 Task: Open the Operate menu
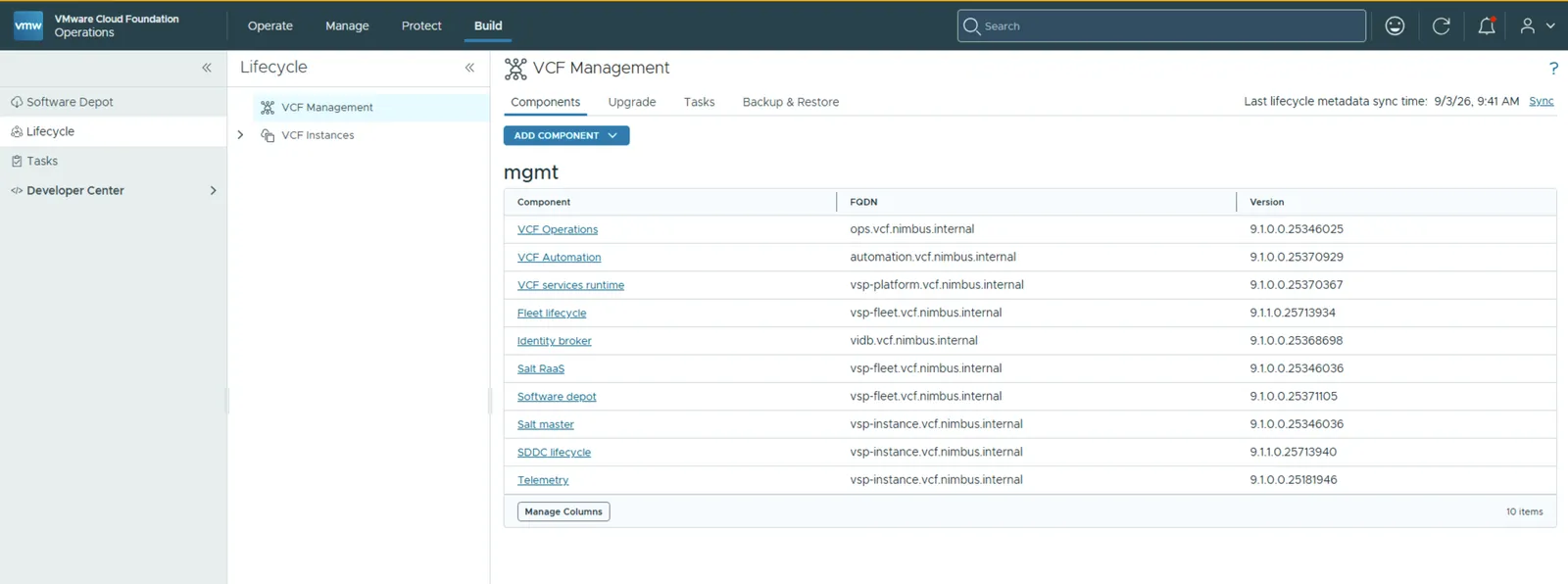click(270, 26)
